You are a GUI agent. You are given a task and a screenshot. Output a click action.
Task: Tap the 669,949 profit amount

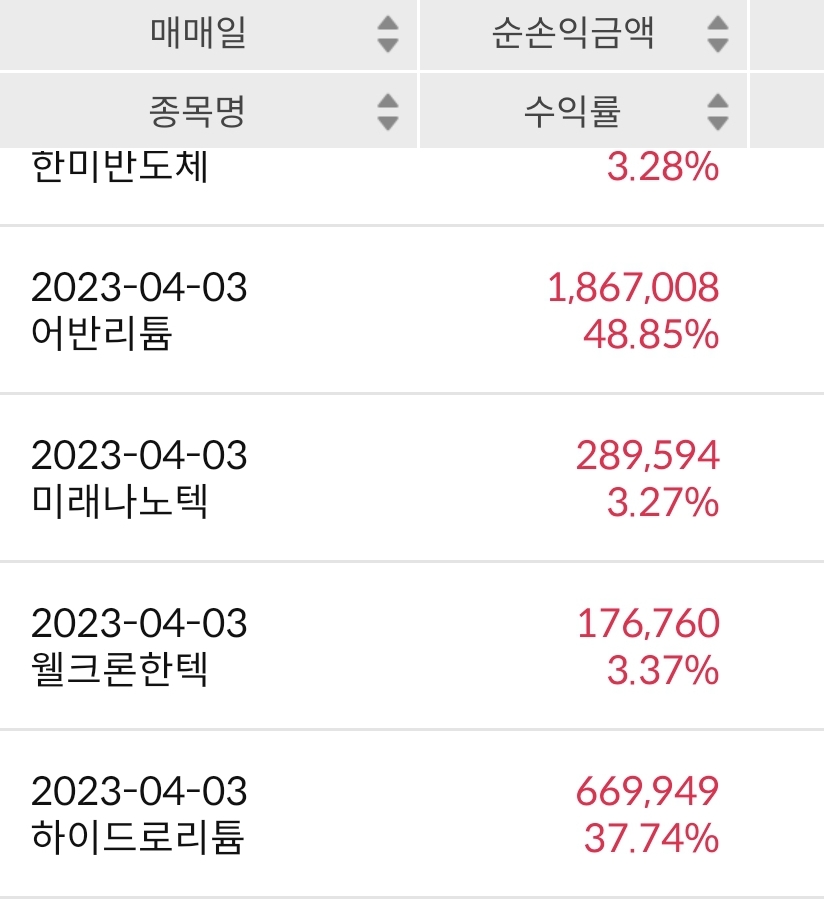coord(647,792)
